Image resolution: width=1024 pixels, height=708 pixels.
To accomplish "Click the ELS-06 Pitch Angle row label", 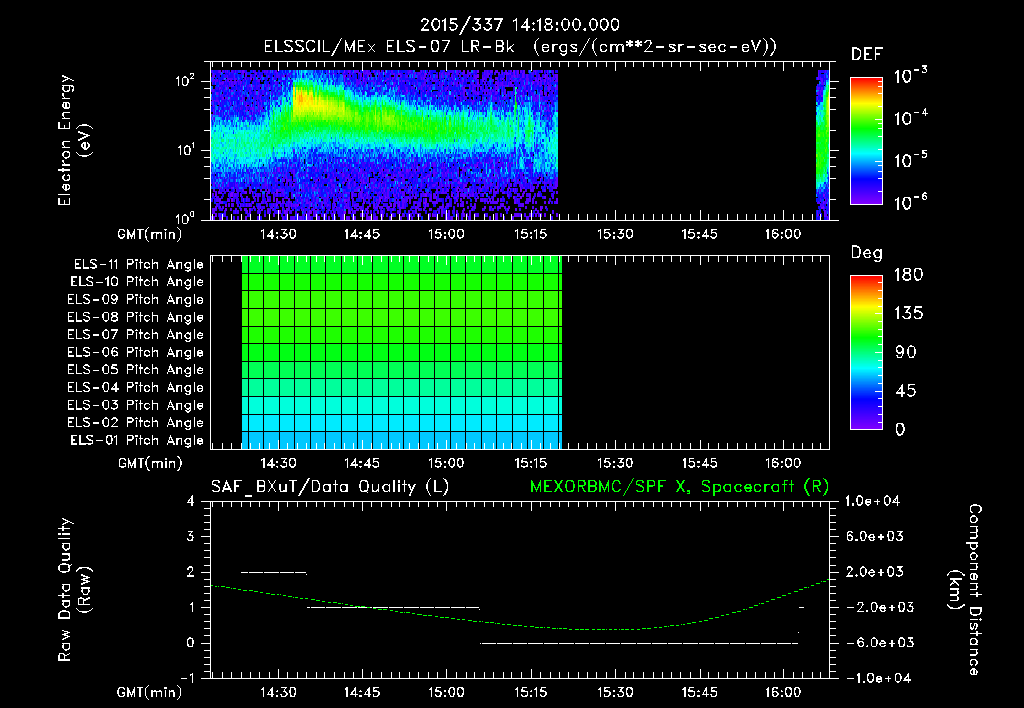I will (x=136, y=353).
